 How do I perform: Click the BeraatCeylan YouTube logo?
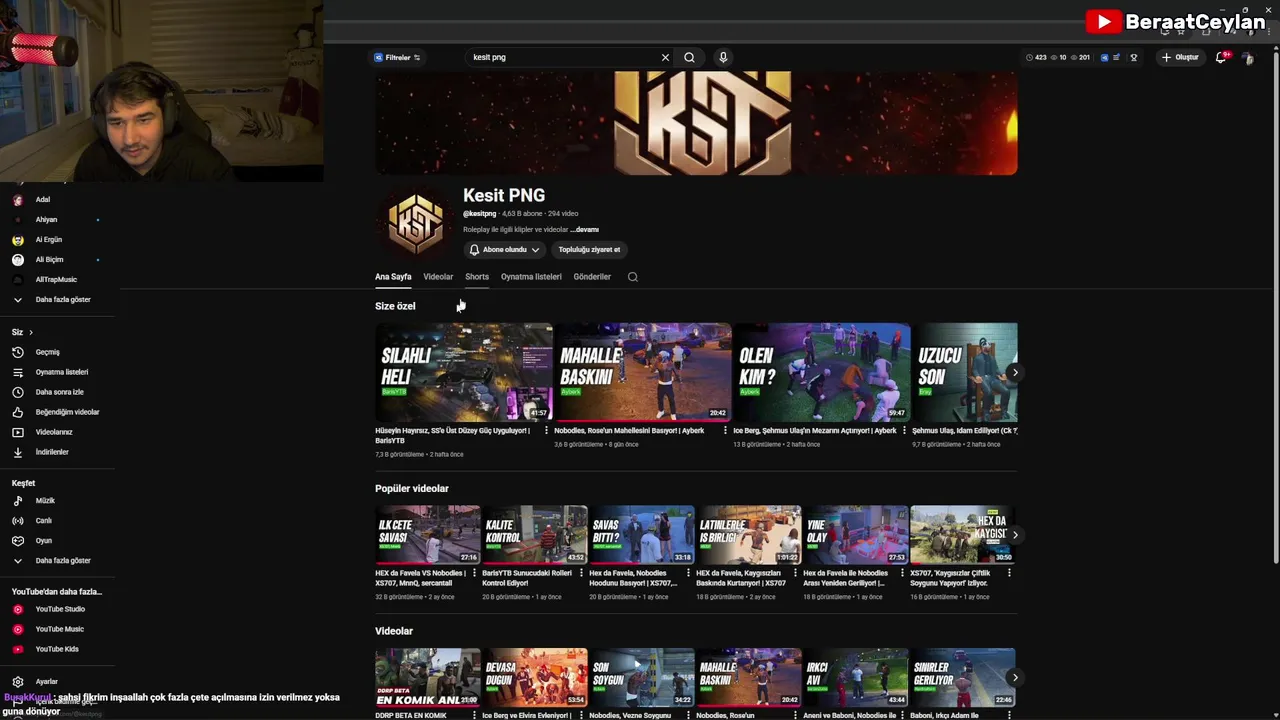point(1176,22)
